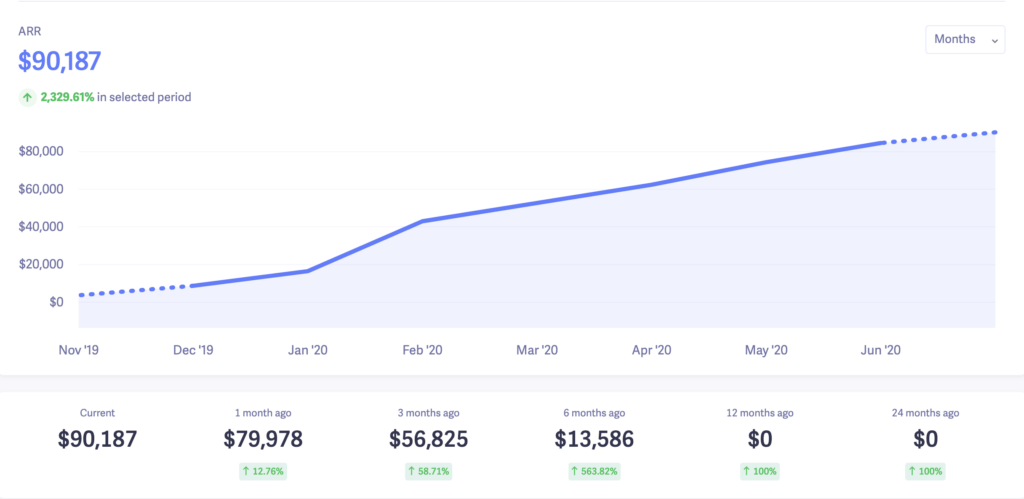The height and width of the screenshot is (499, 1024).
Task: Click the Apr '20 x-axis label
Action: (x=651, y=350)
